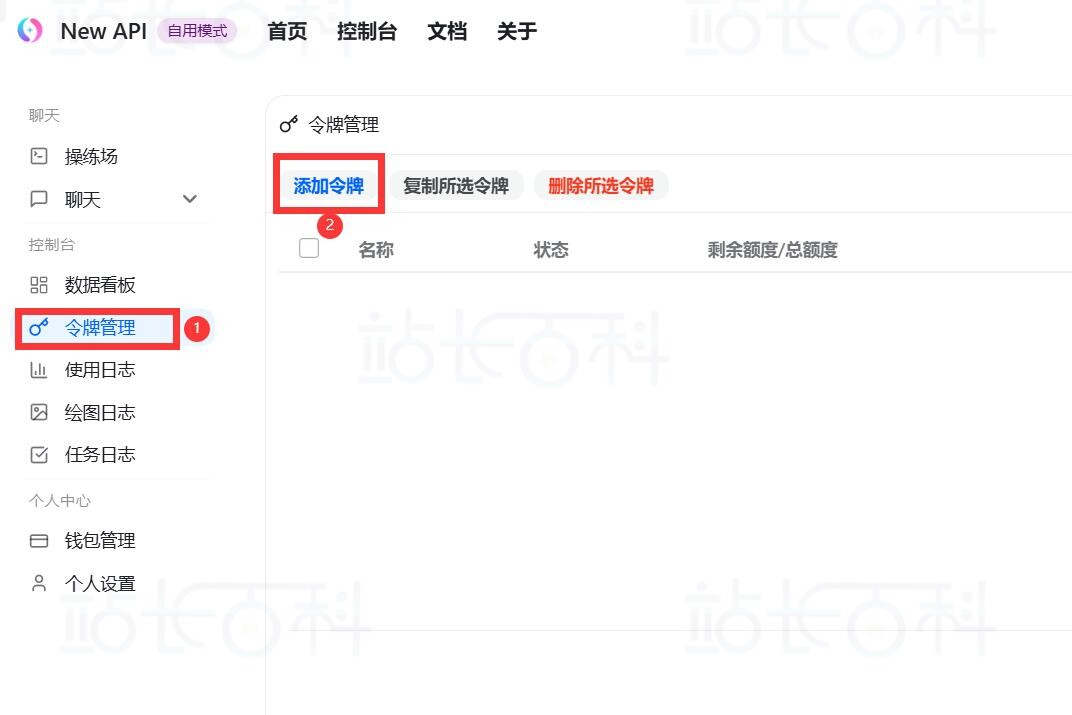
Task: Select 数据看板 label in the sidebar
Action: (100, 285)
